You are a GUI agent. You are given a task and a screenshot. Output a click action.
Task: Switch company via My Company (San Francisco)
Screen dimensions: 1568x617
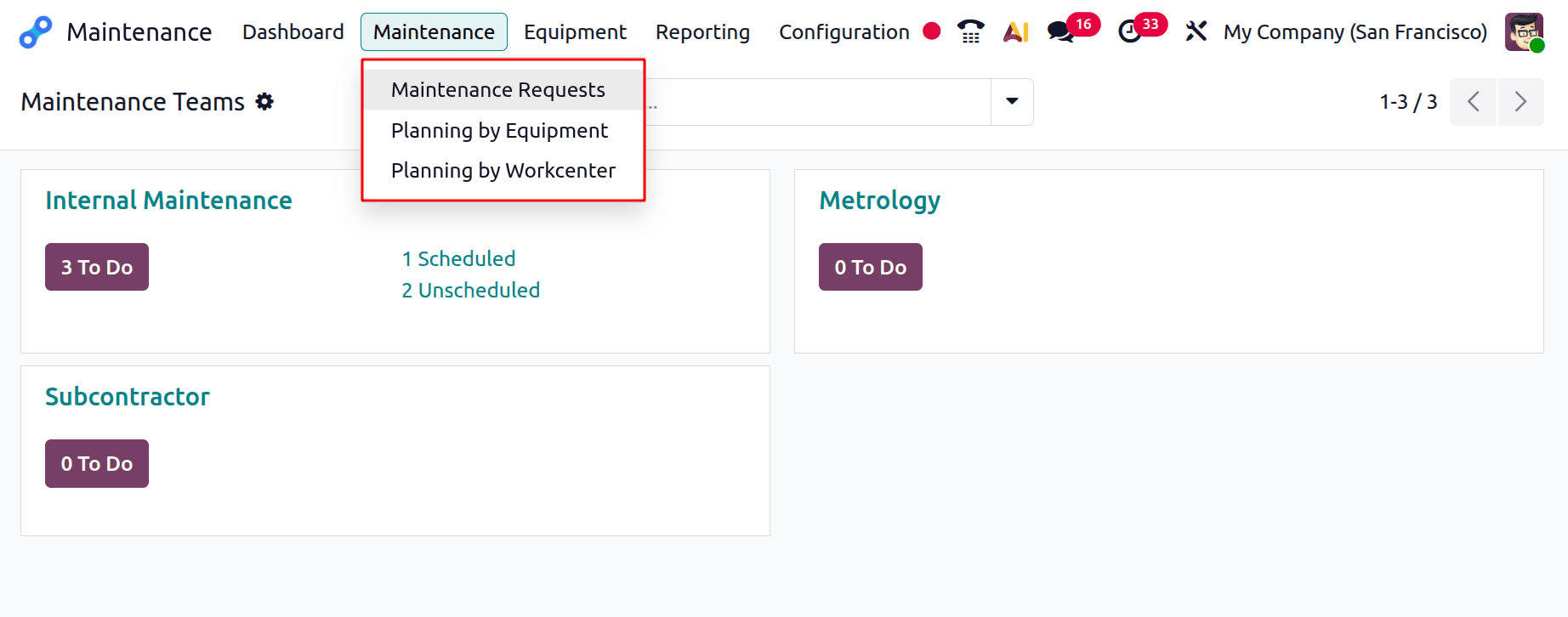(1355, 32)
